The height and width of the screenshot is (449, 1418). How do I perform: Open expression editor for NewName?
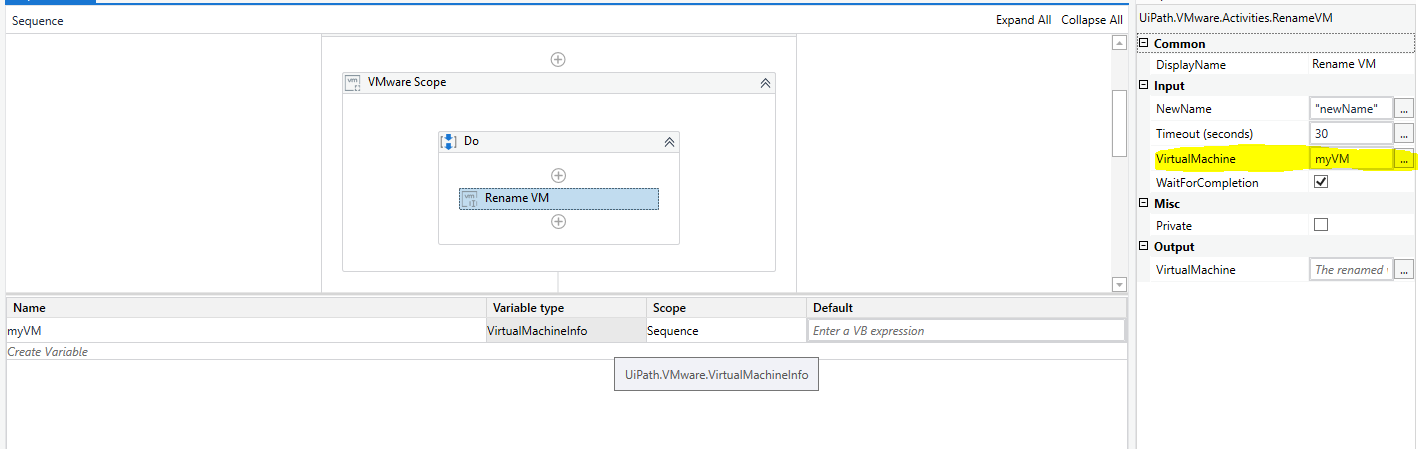tap(1404, 108)
